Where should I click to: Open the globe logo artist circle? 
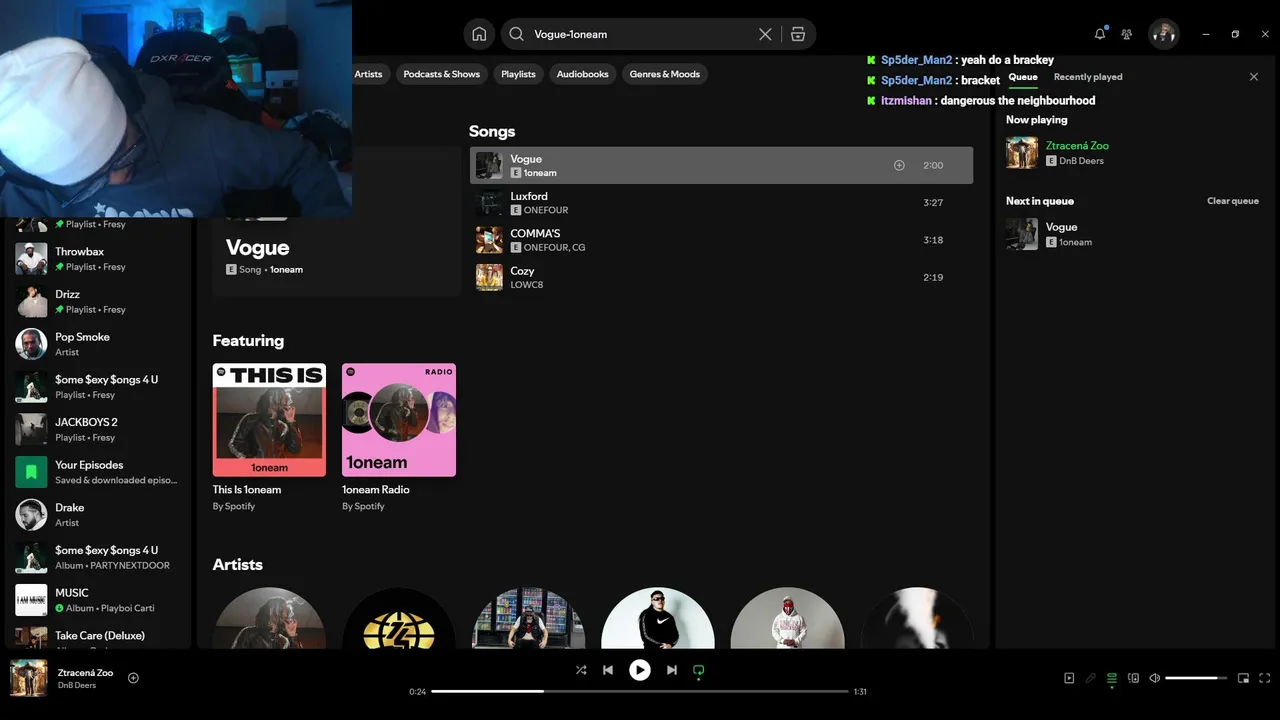(399, 619)
